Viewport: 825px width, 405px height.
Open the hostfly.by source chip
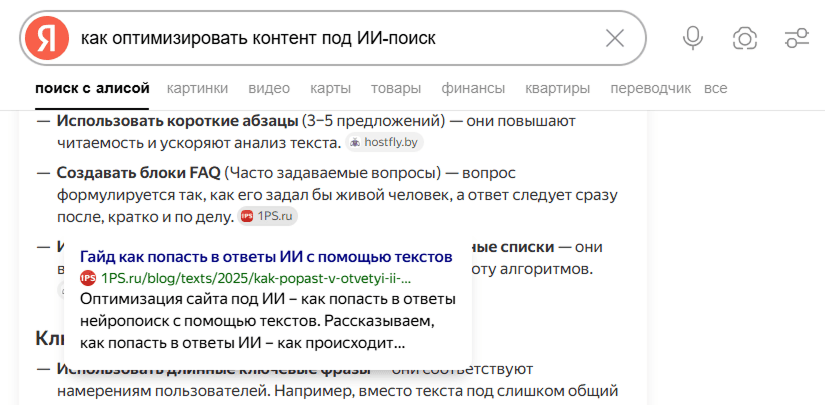(x=385, y=142)
